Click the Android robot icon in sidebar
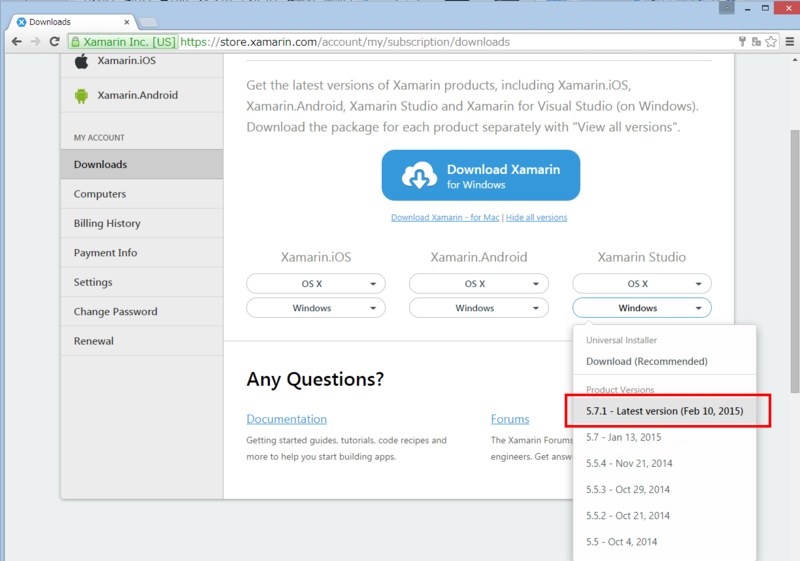The height and width of the screenshot is (561, 800). pos(81,95)
